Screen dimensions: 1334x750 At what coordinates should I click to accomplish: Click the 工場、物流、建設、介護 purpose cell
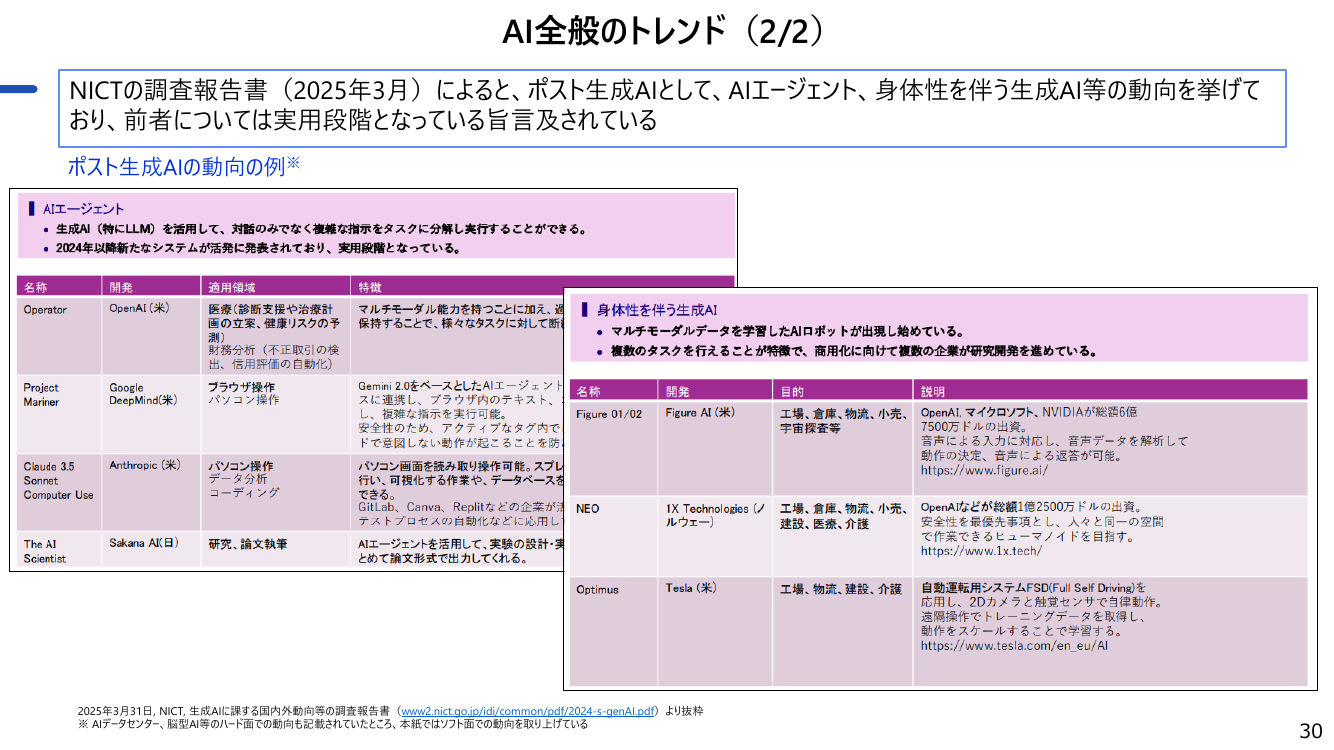point(842,631)
